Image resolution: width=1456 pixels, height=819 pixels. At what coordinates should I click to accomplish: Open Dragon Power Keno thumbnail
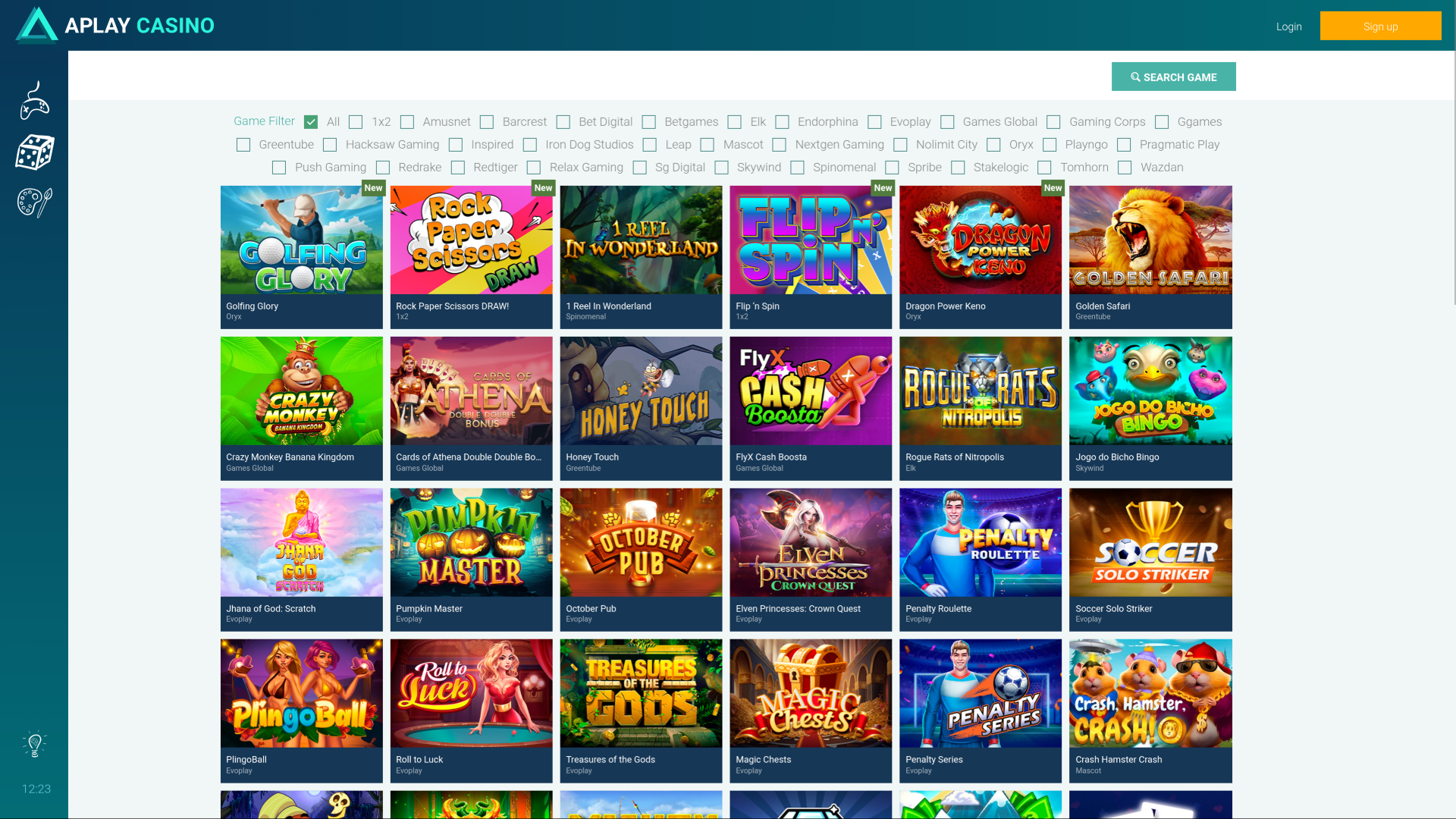(x=981, y=240)
